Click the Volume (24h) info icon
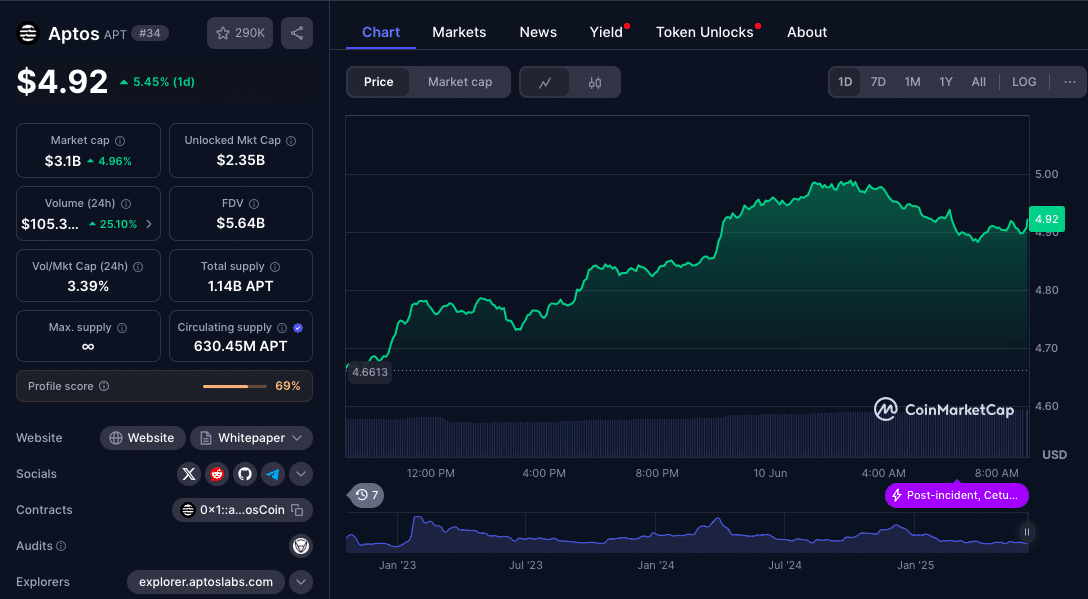This screenshot has width=1088, height=599. (126, 204)
